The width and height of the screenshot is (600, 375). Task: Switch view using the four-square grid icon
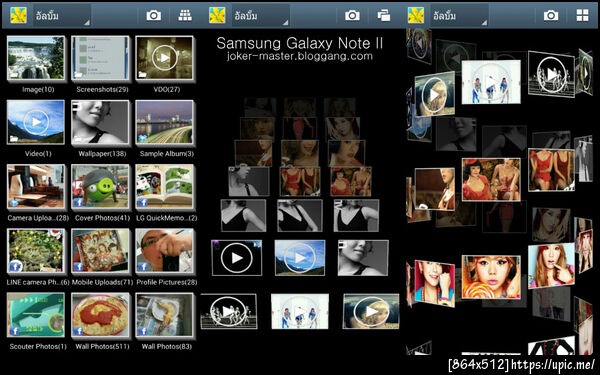[582, 15]
